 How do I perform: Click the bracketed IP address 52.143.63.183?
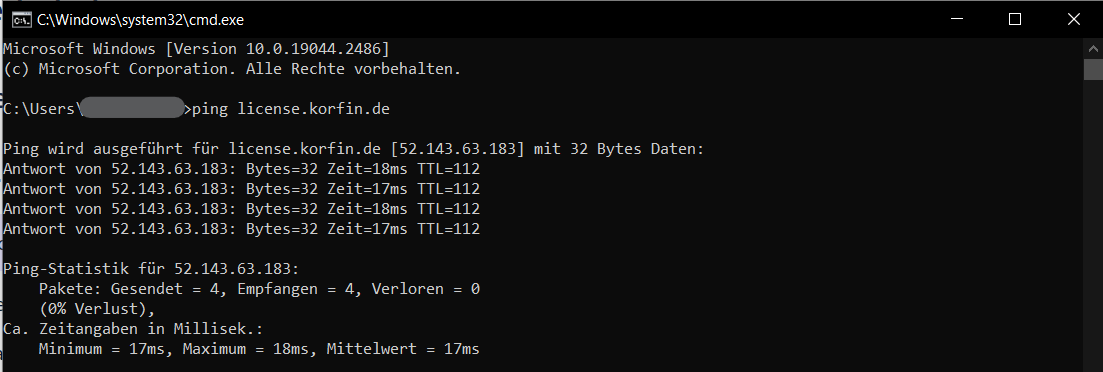click(455, 149)
